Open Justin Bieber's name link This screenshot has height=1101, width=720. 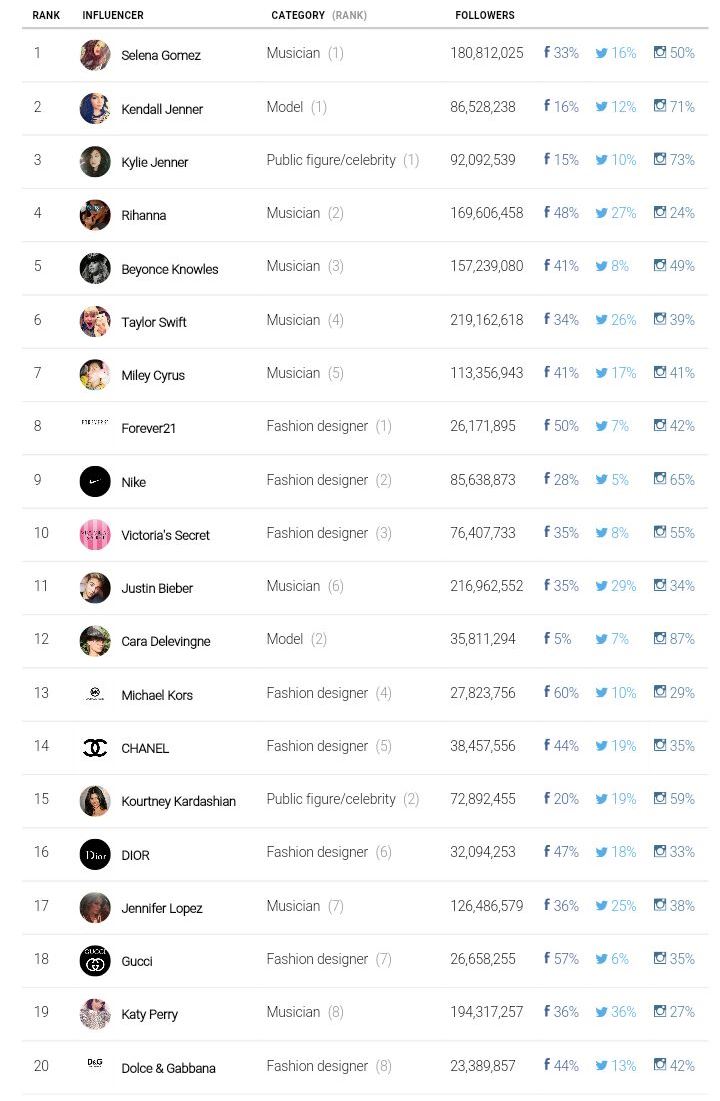click(157, 588)
